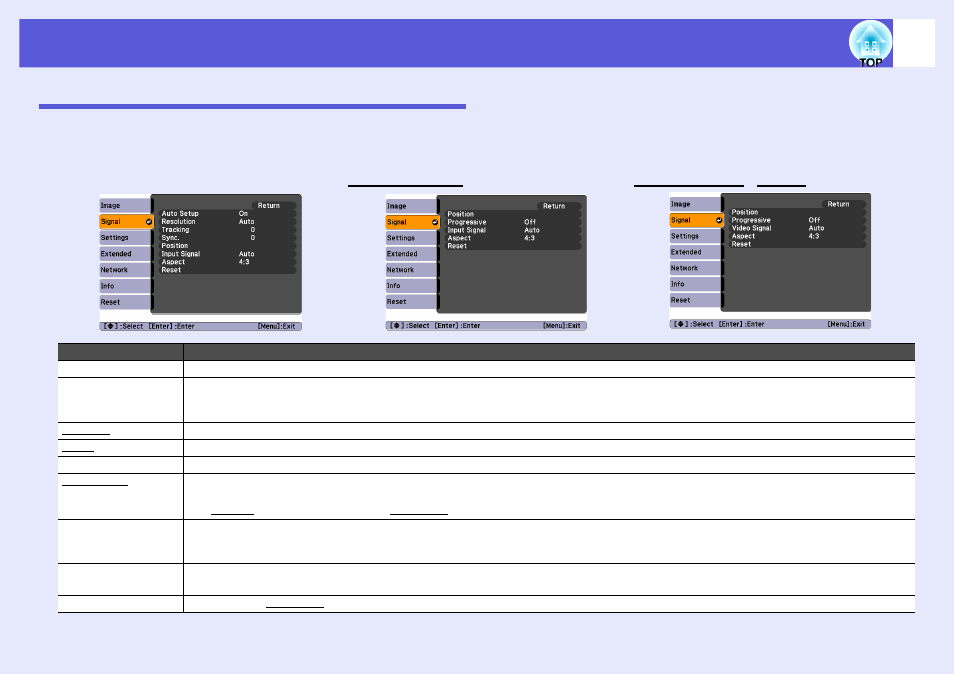Open Signal tab in the Video Signal menu
Viewport: 954px width, 674px height.
click(696, 220)
